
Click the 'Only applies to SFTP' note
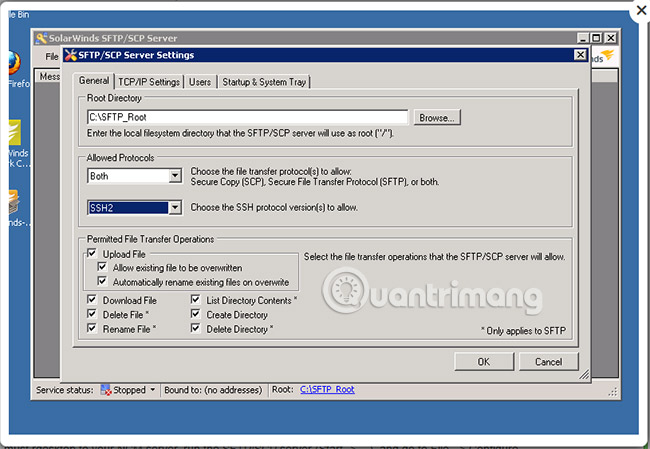(x=524, y=330)
